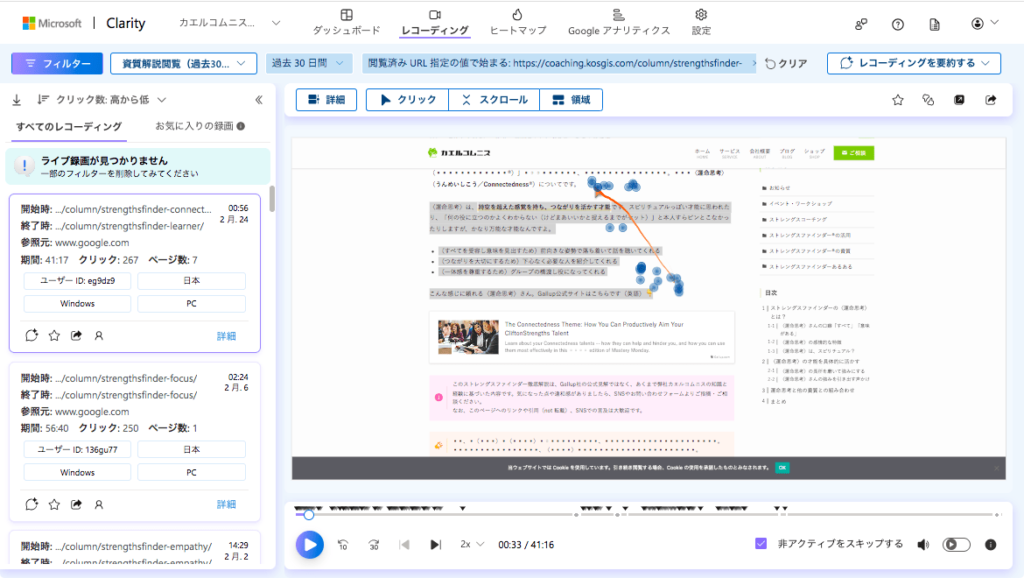The image size is (1024, 578).
Task: Toggle 非アクティブをスキップする checkbox
Action: [x=761, y=543]
